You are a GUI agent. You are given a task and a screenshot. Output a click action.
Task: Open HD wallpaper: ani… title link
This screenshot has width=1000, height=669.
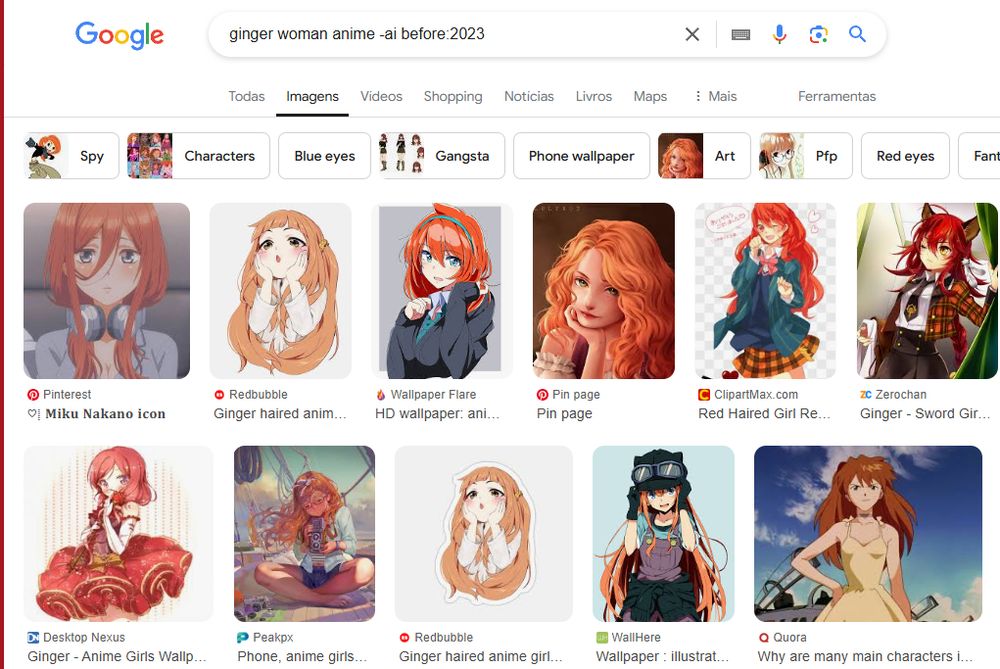(x=438, y=414)
